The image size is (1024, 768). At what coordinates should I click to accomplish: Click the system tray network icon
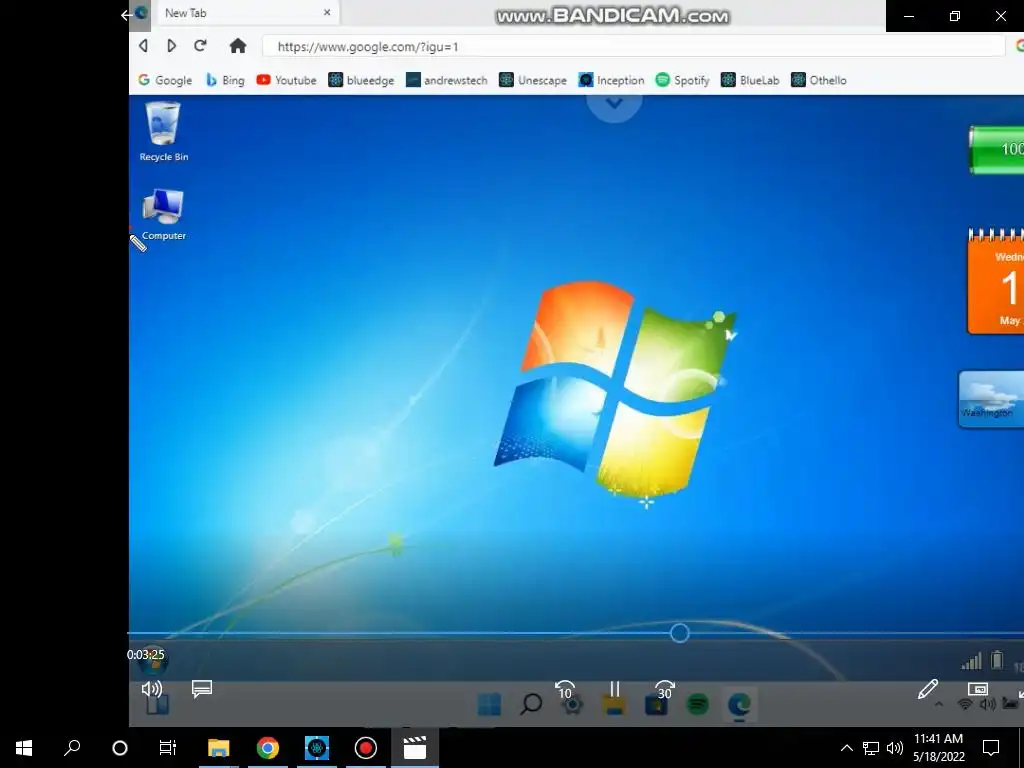click(871, 748)
